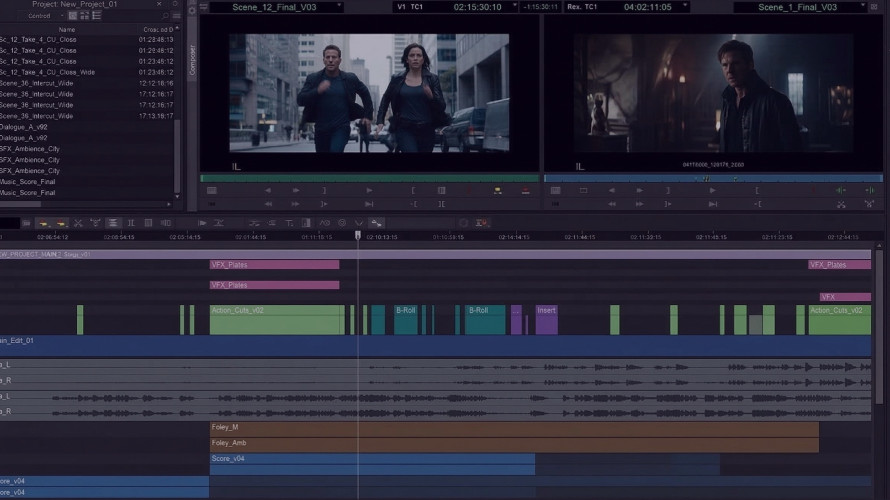Click first green trim icon under record monitor
890x500 pixels.
click(x=841, y=191)
